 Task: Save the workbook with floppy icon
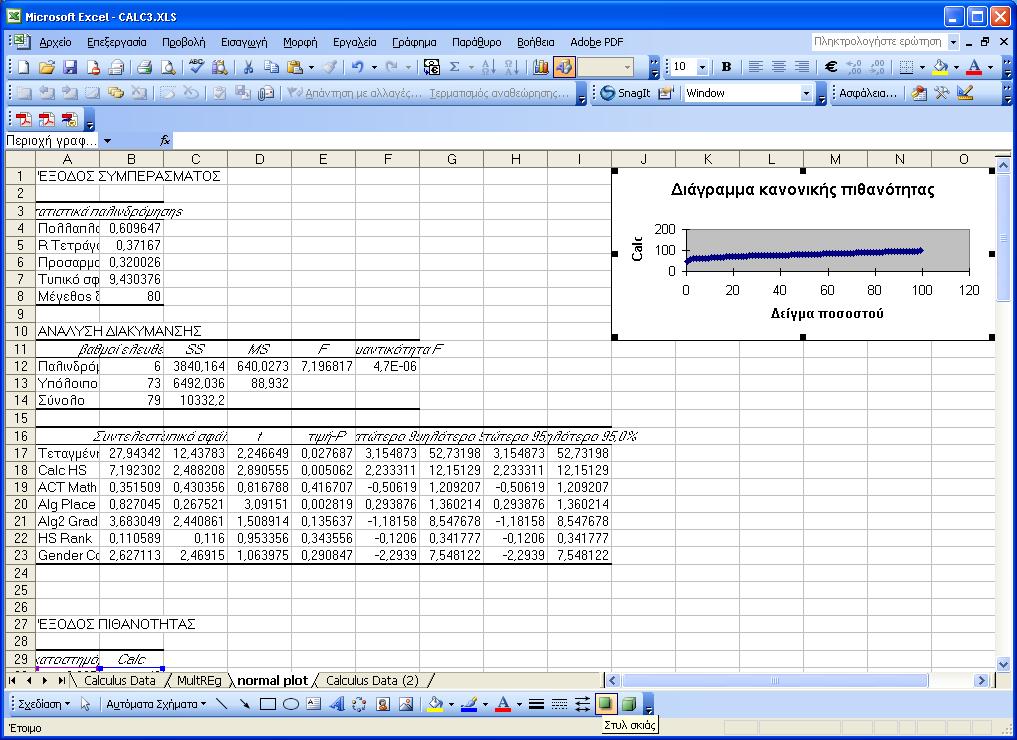coord(69,67)
